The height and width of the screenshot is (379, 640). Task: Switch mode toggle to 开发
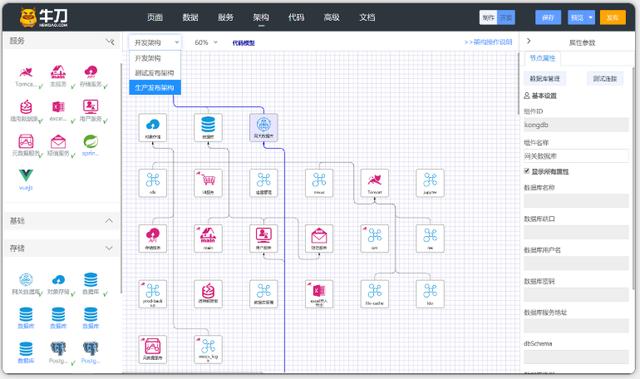point(506,18)
